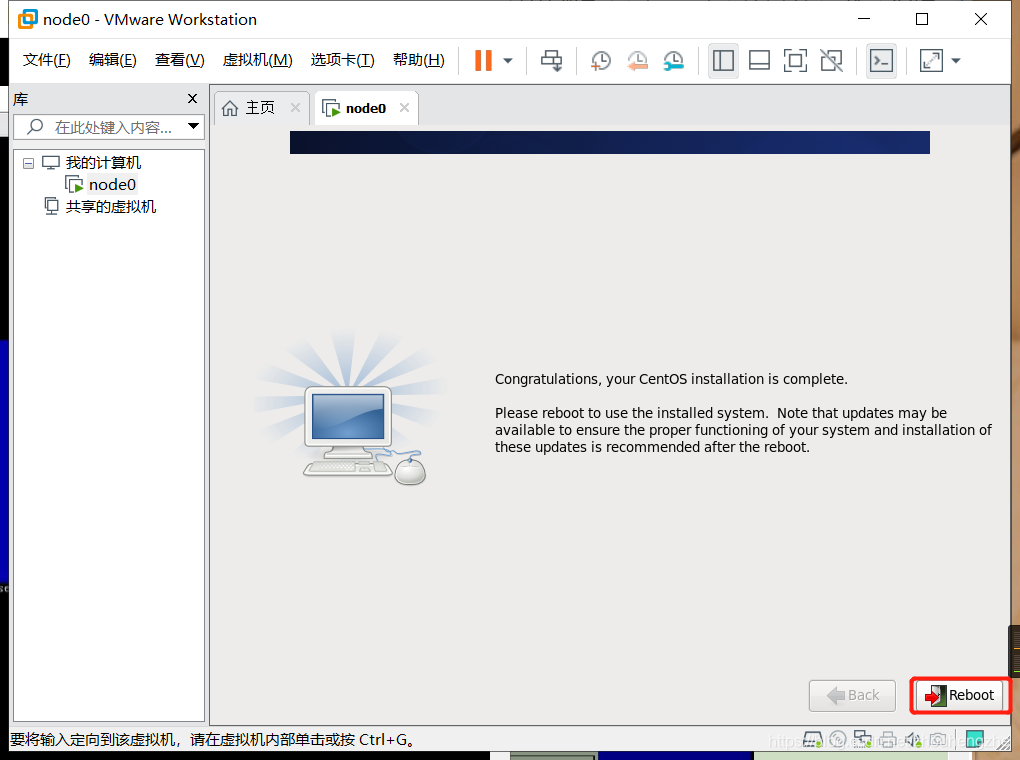The width and height of the screenshot is (1020, 760).
Task: Open display stretch options dropdown arrow
Action: pos(956,61)
